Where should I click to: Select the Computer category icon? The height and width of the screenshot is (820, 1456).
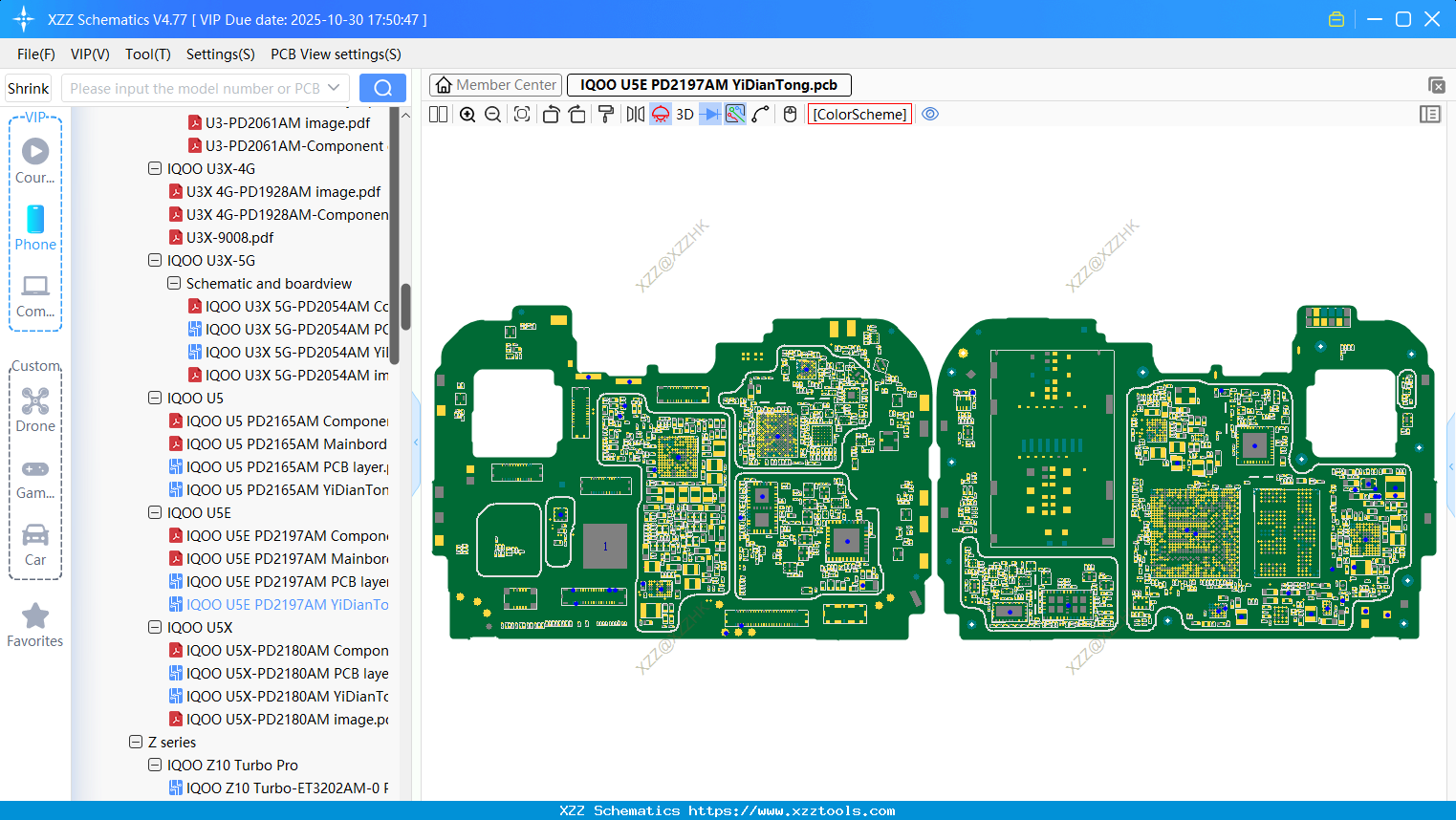coord(35,295)
